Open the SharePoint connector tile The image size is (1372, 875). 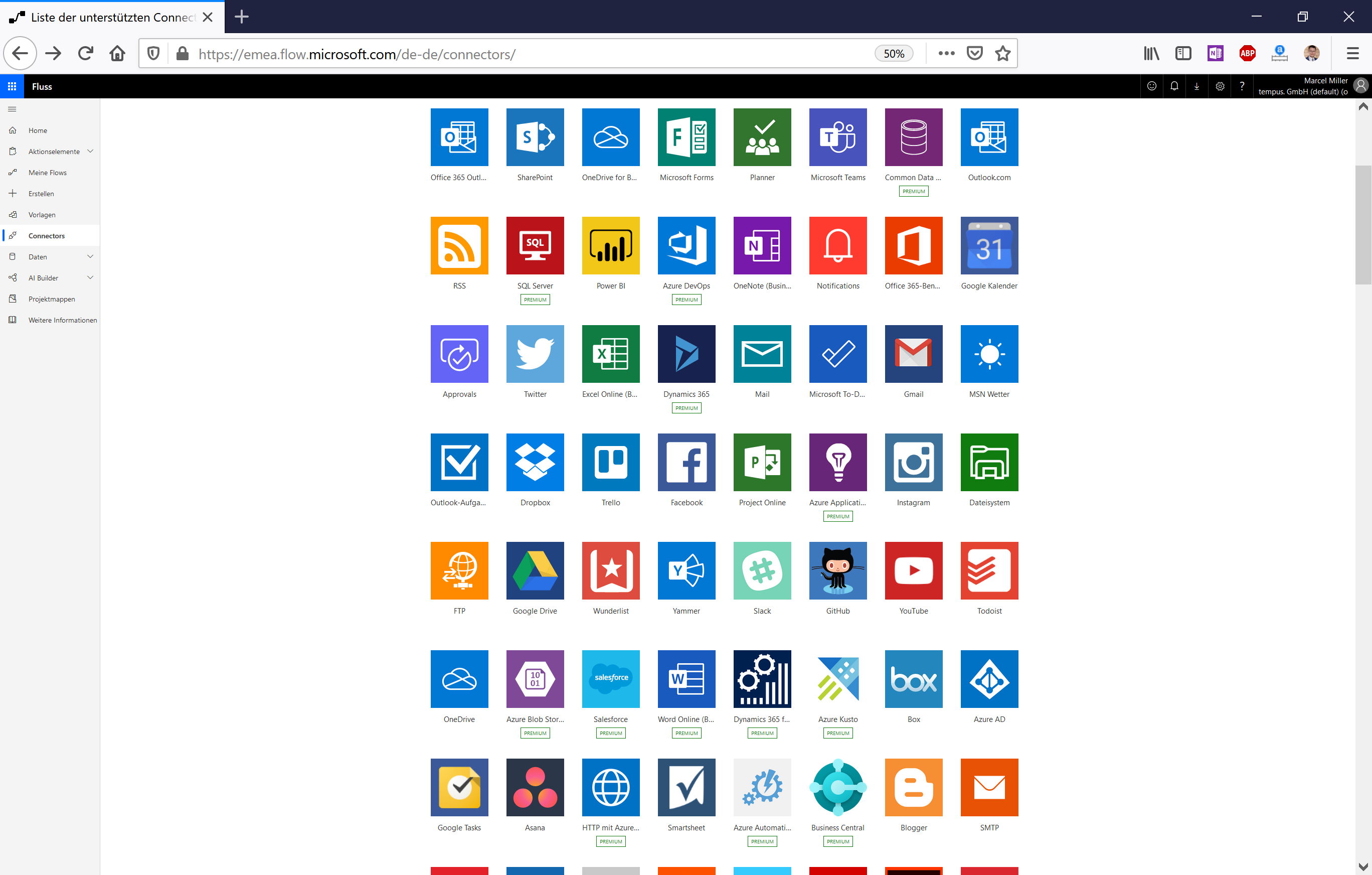(x=535, y=137)
